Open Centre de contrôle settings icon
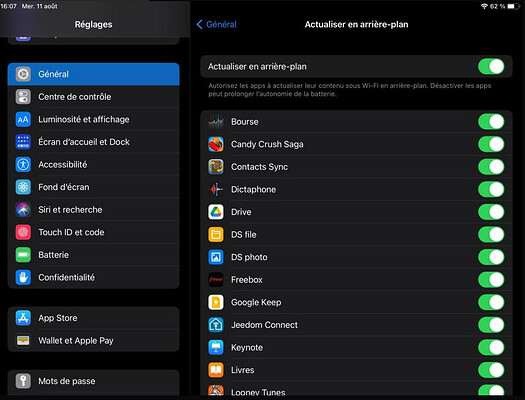The width and height of the screenshot is (525, 400). point(23,97)
